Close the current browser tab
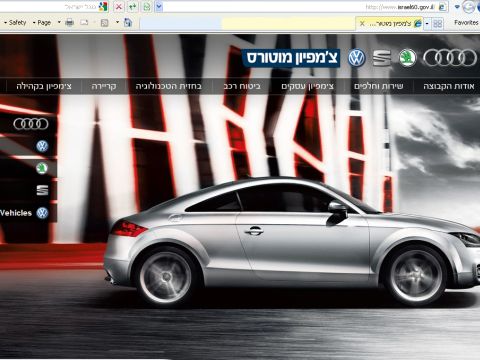Screen dimensions: 480x360 tap(362, 23)
